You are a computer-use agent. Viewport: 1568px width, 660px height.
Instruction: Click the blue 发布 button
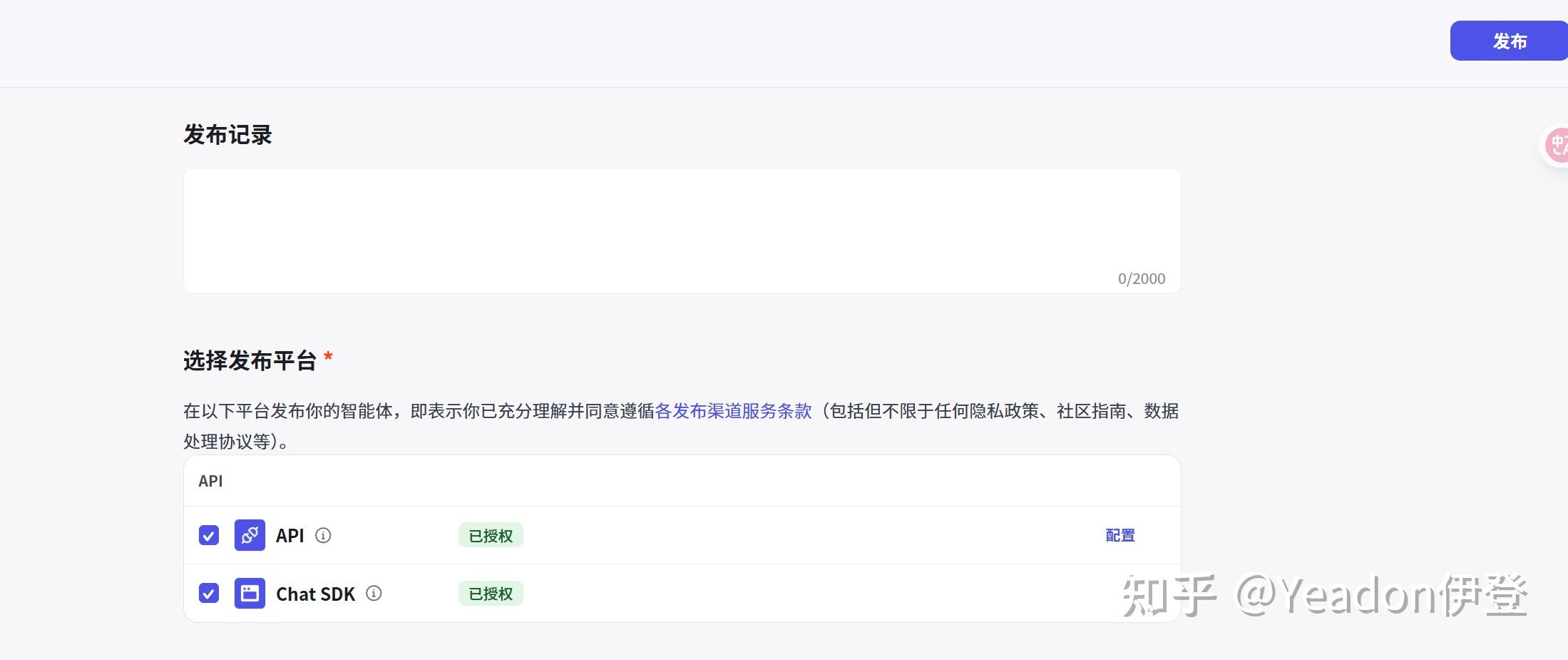coord(1509,41)
